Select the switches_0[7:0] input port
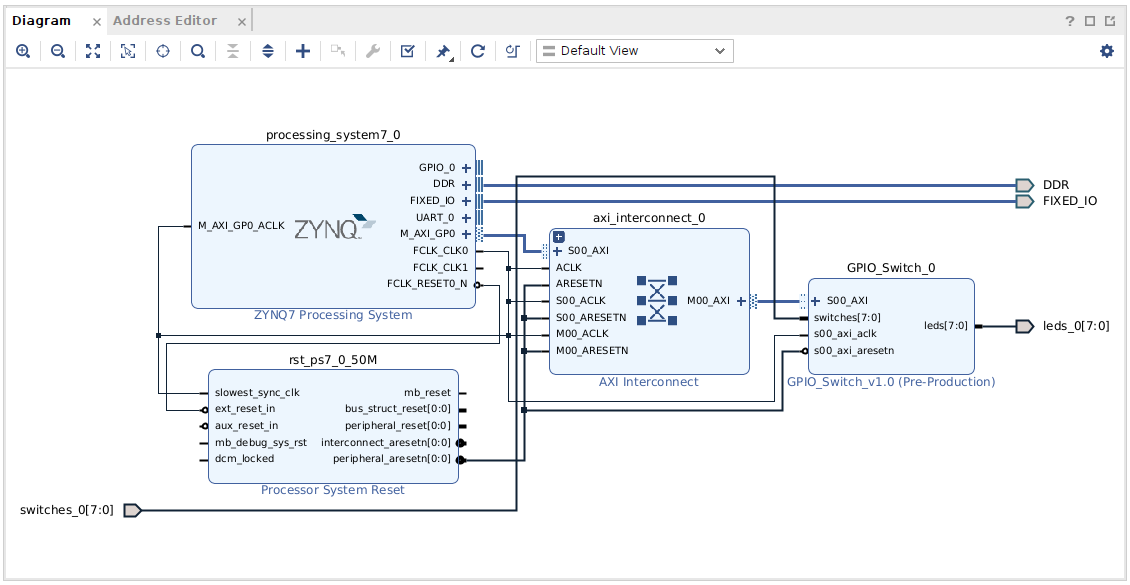 coord(132,511)
